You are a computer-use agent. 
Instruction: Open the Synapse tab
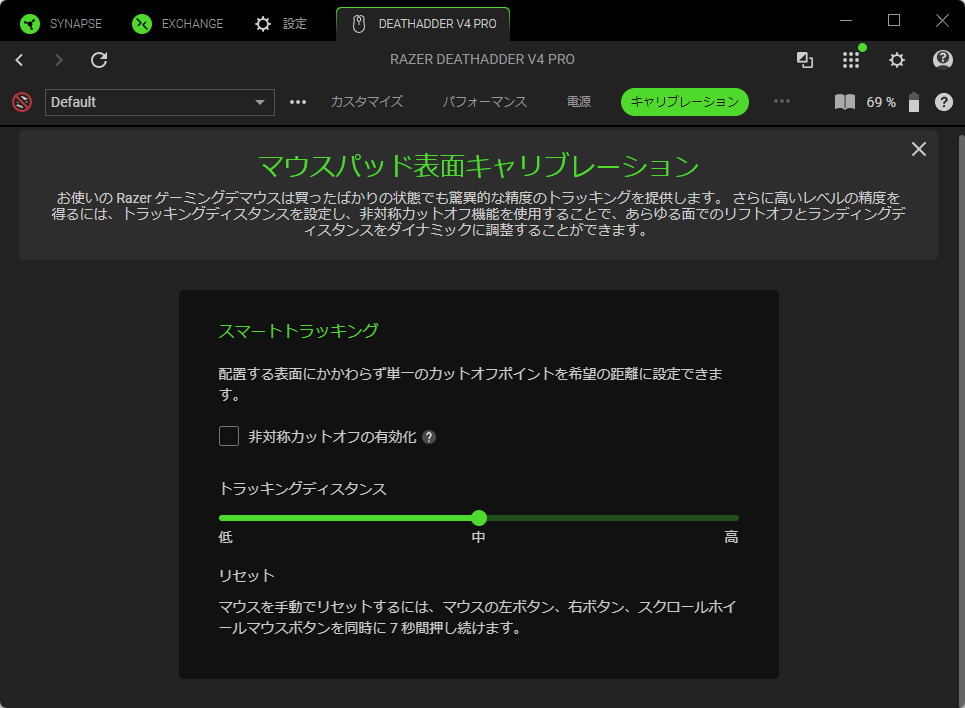click(x=61, y=24)
